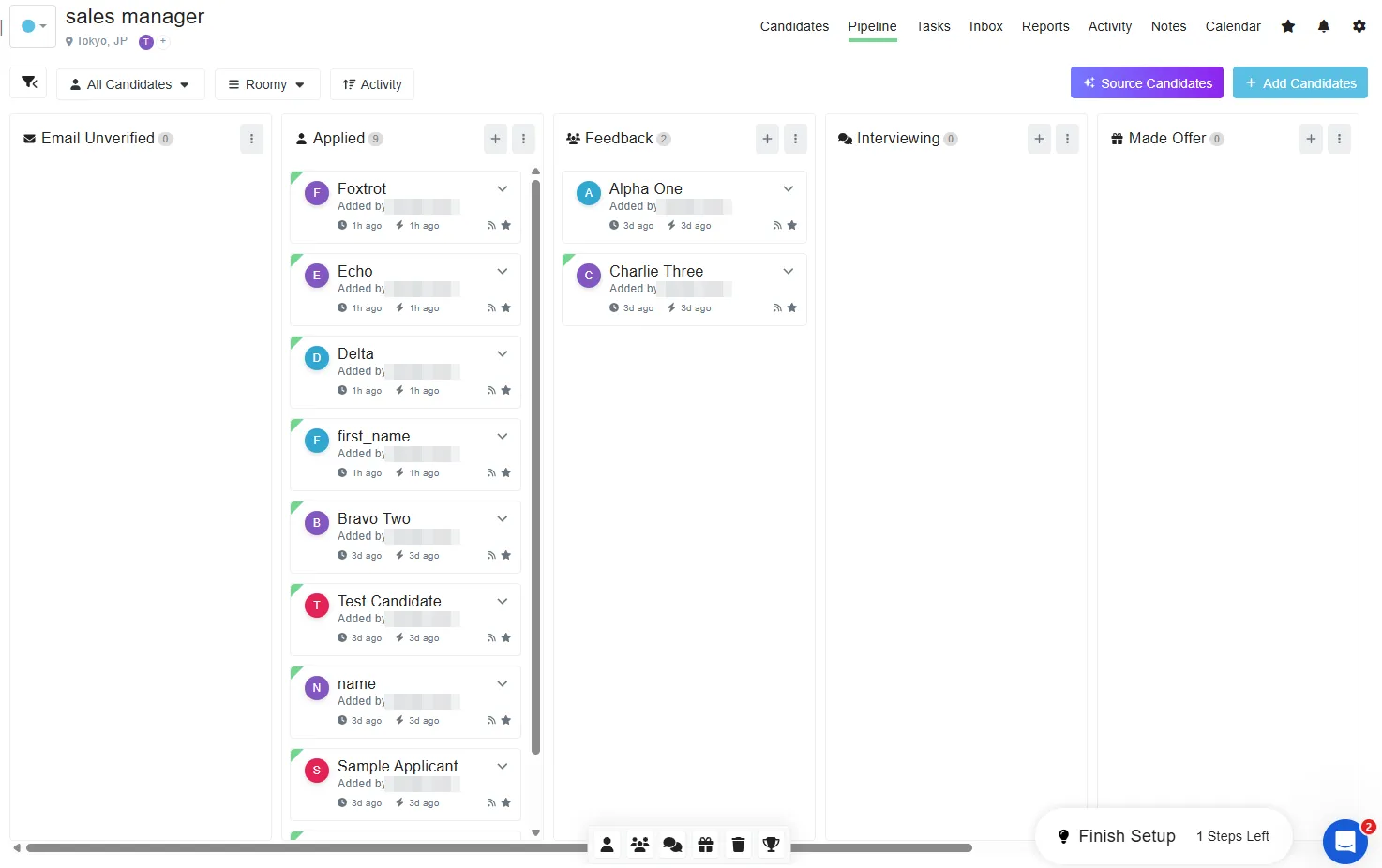Expand the Charlie Three card chevron

point(789,272)
